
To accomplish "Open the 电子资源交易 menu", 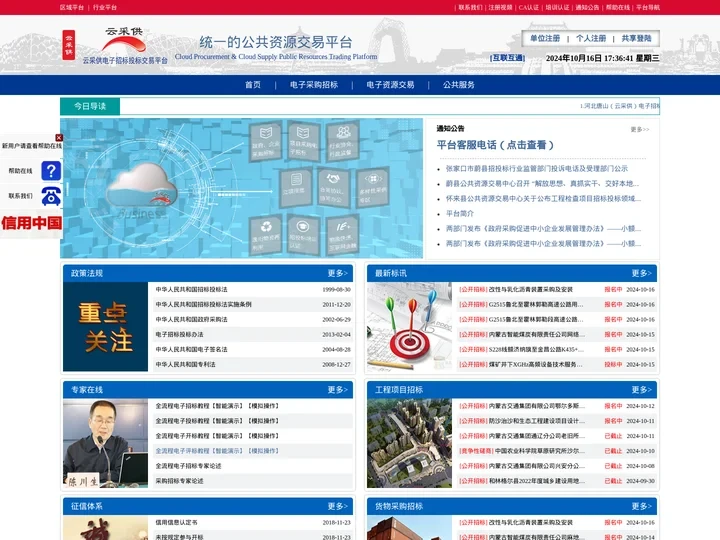I will [390, 85].
